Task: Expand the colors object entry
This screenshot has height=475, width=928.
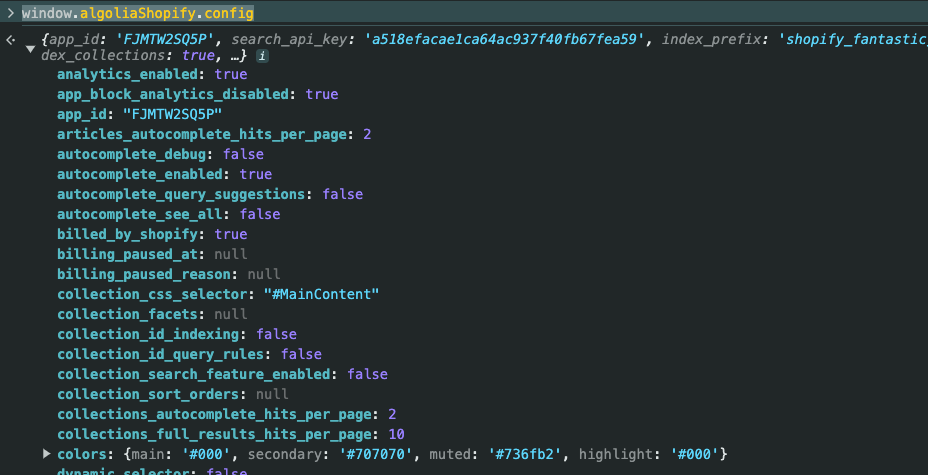Action: (47, 454)
